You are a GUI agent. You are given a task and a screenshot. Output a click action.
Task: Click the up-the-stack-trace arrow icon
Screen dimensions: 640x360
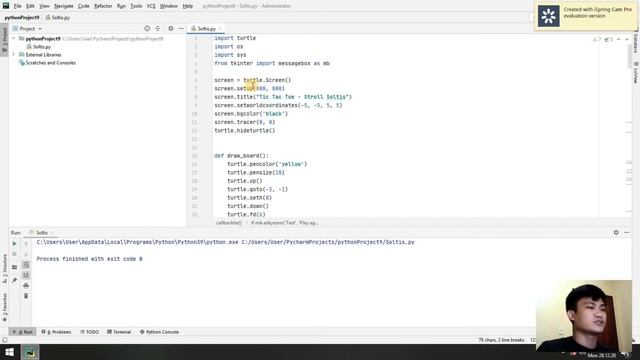26,244
